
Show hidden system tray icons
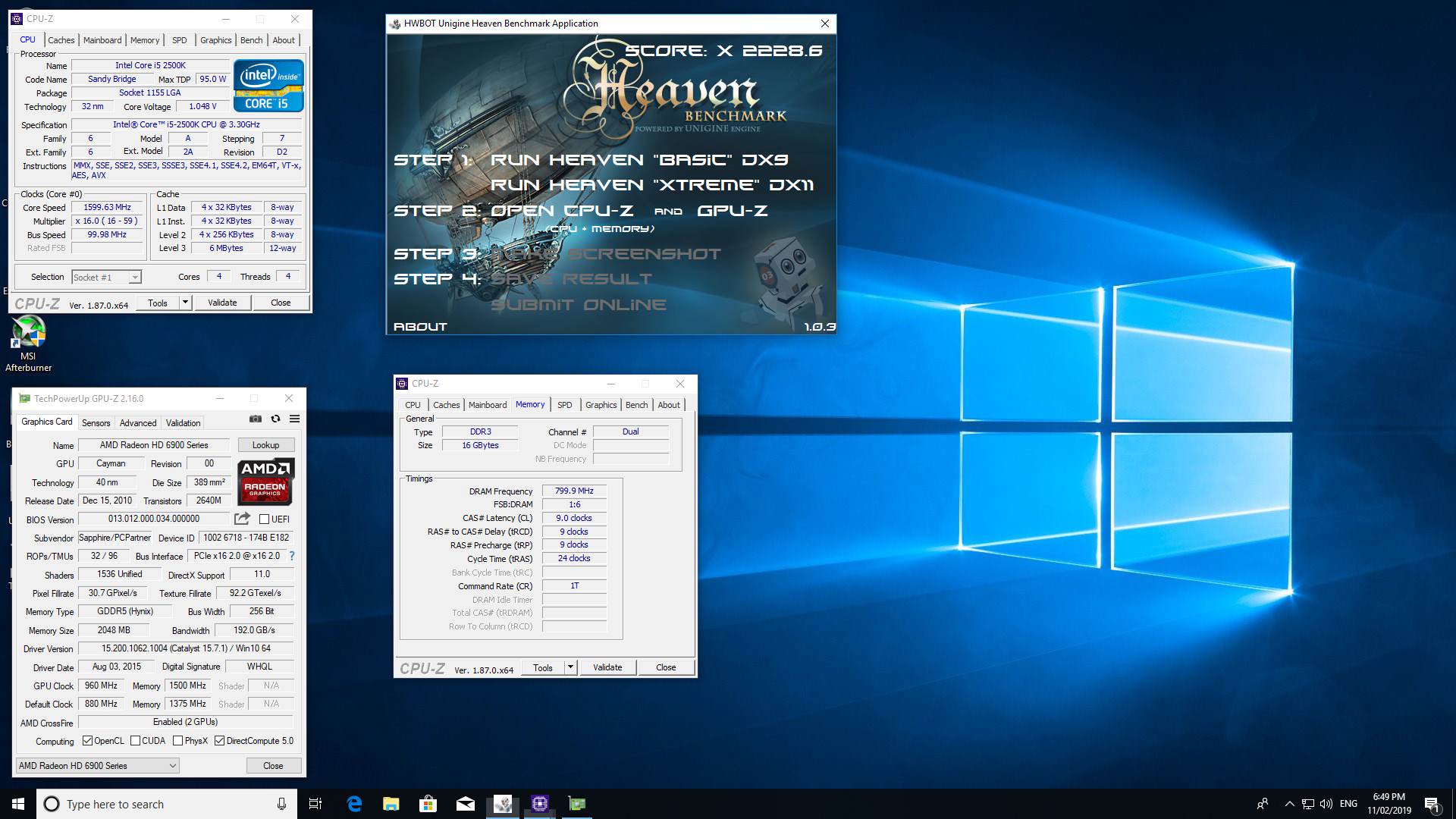point(1289,804)
